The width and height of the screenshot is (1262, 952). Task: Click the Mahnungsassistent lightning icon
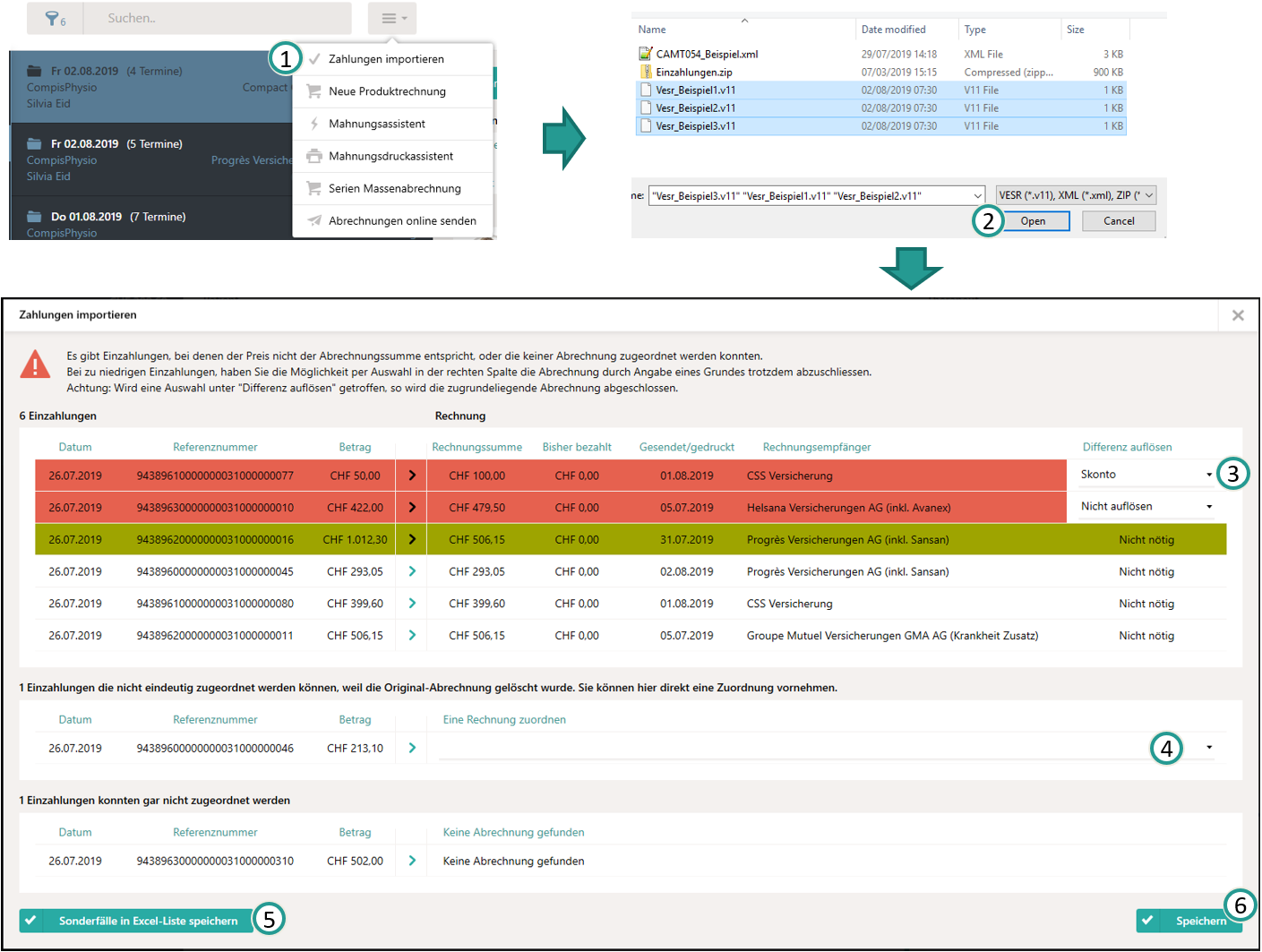(314, 124)
